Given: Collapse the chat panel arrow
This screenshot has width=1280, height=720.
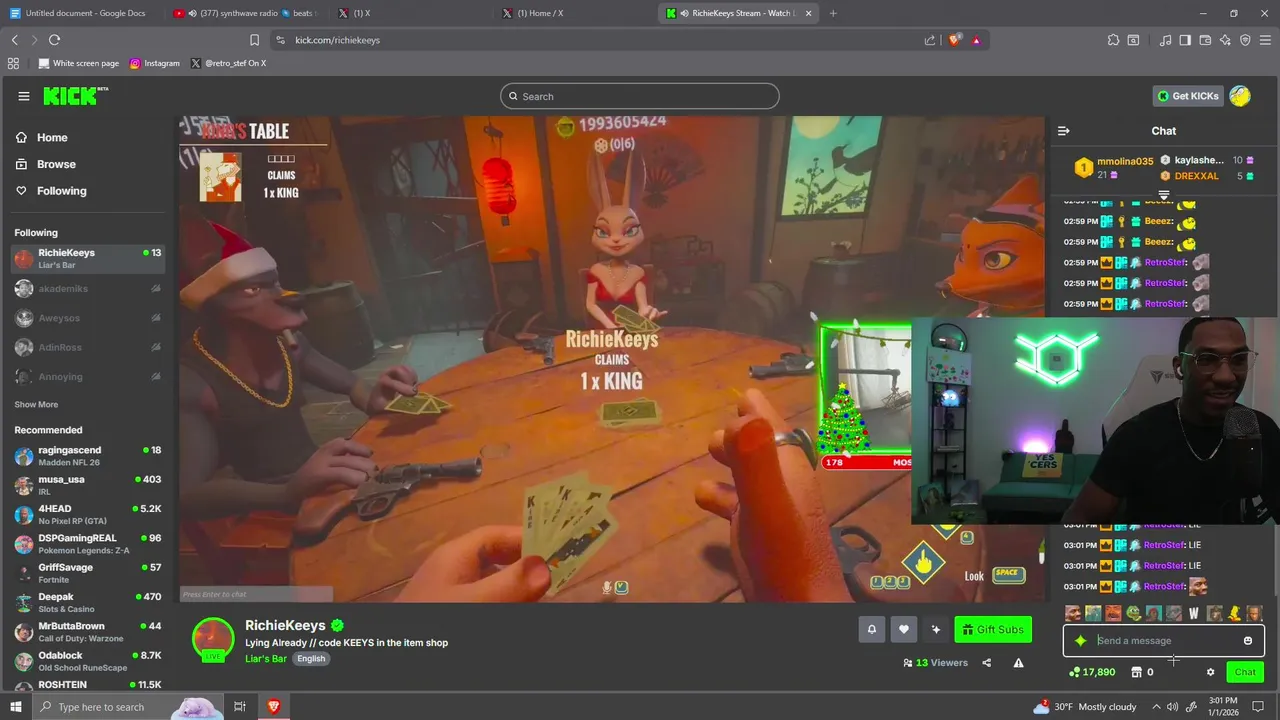Looking at the screenshot, I should 1063,131.
